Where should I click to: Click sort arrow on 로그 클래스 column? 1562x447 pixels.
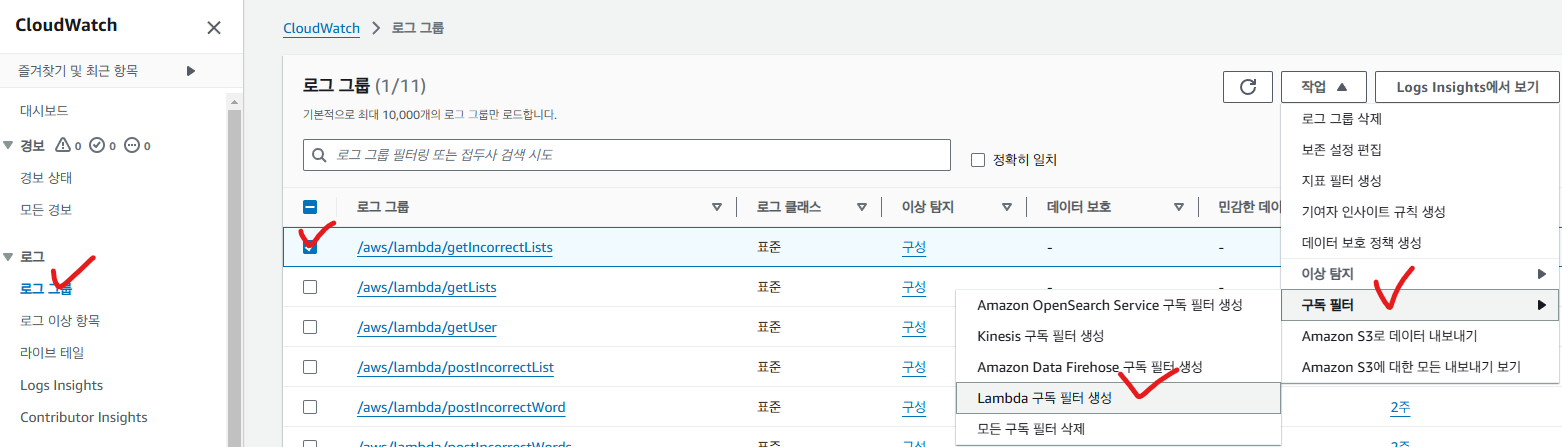(861, 207)
